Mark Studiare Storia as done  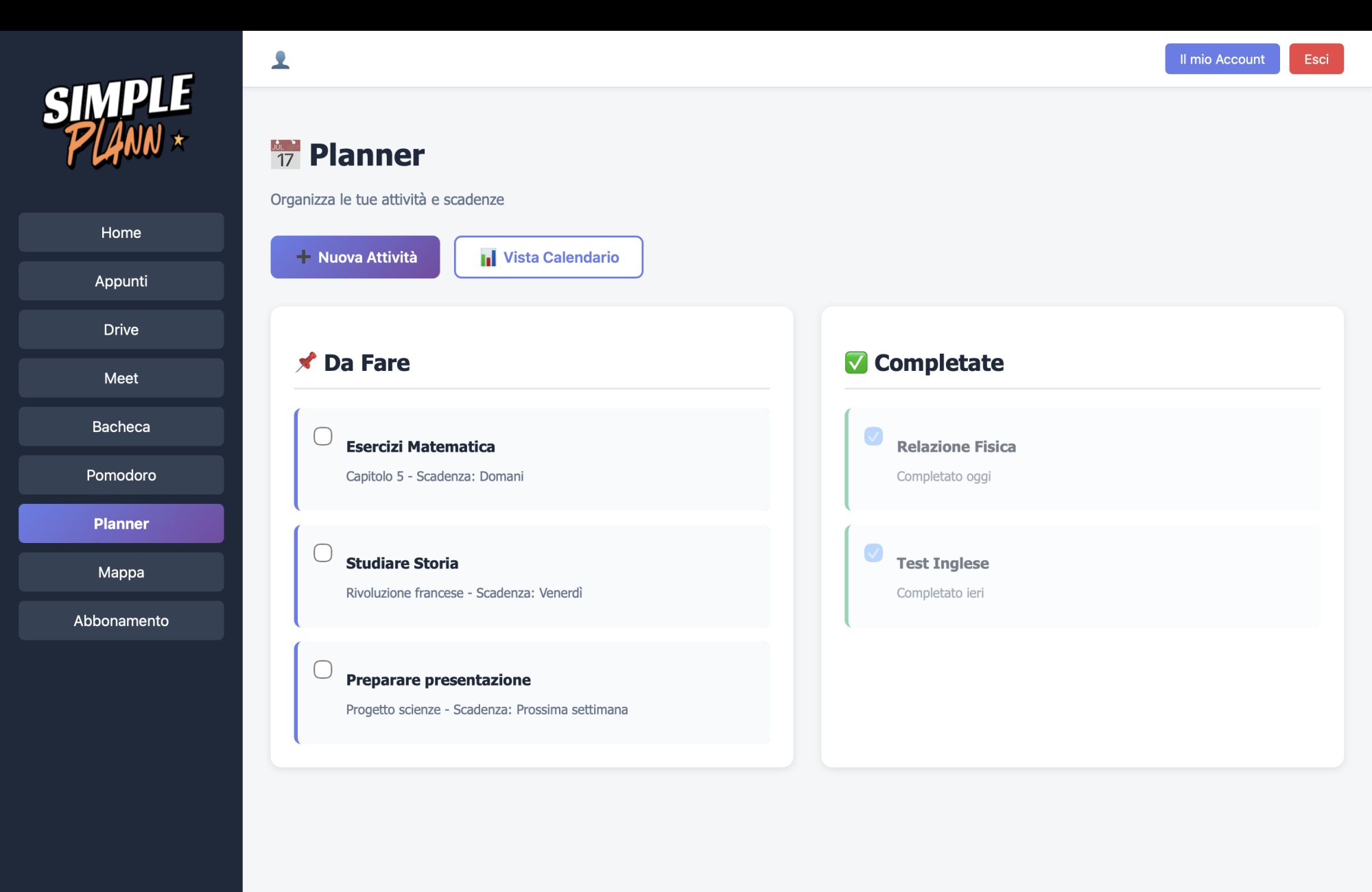click(322, 553)
